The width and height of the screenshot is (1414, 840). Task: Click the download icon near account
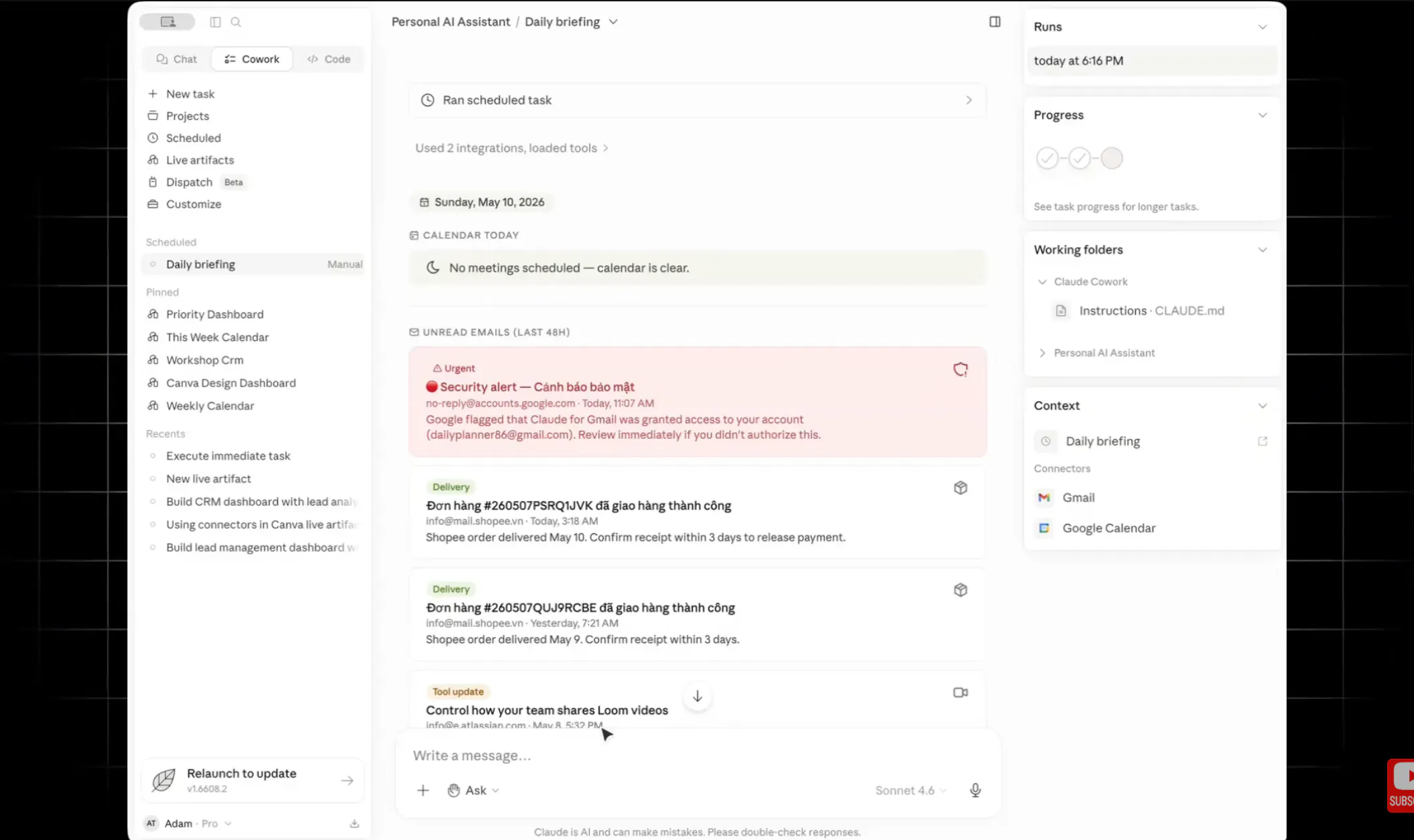pyautogui.click(x=355, y=823)
